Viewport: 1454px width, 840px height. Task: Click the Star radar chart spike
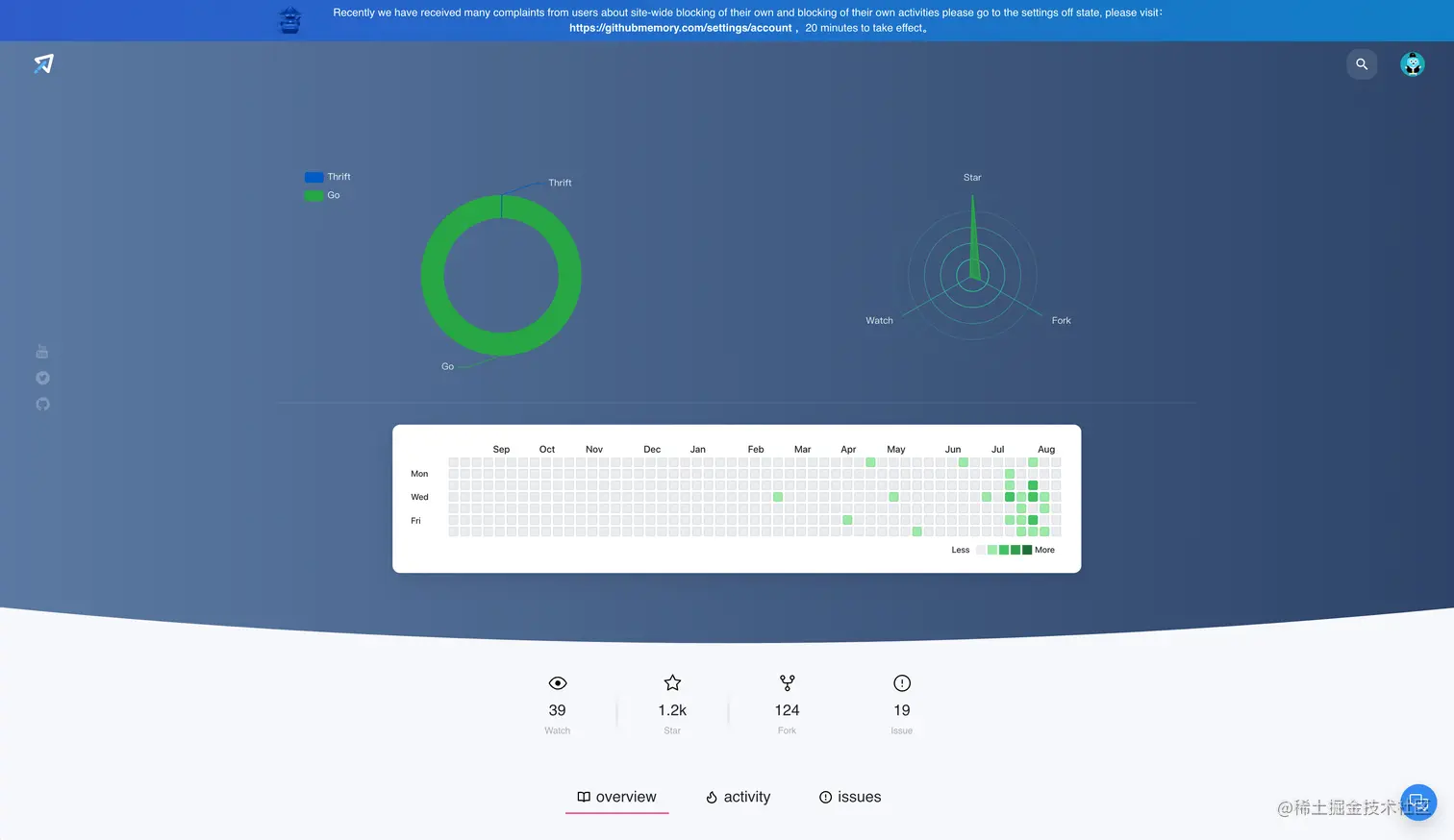973,240
